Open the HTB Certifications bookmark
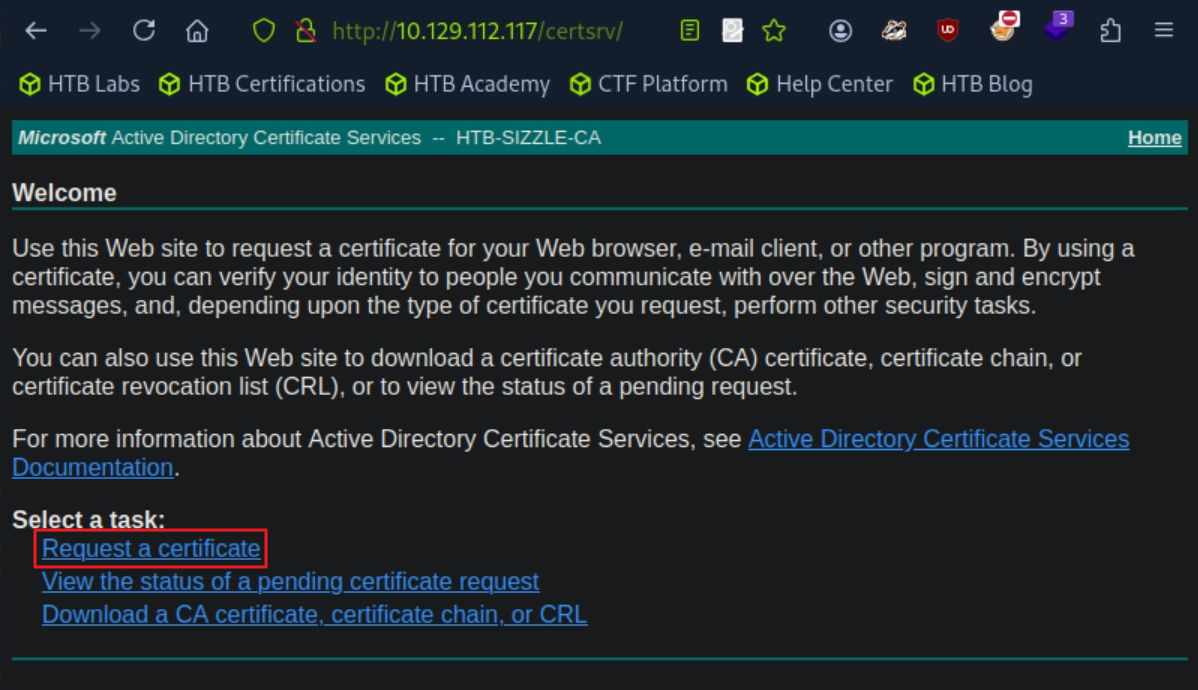 pos(262,84)
